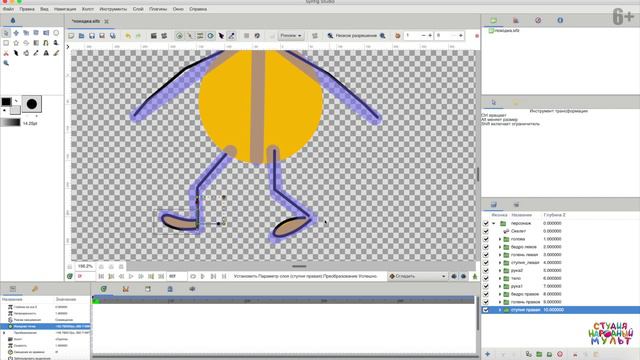Screen dimensions: 640x360
Task: Select the Spline tool
Action: [46, 43]
